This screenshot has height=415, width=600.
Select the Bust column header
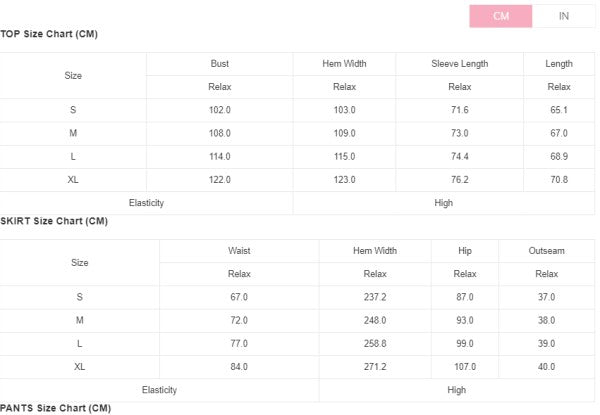pyautogui.click(x=220, y=64)
